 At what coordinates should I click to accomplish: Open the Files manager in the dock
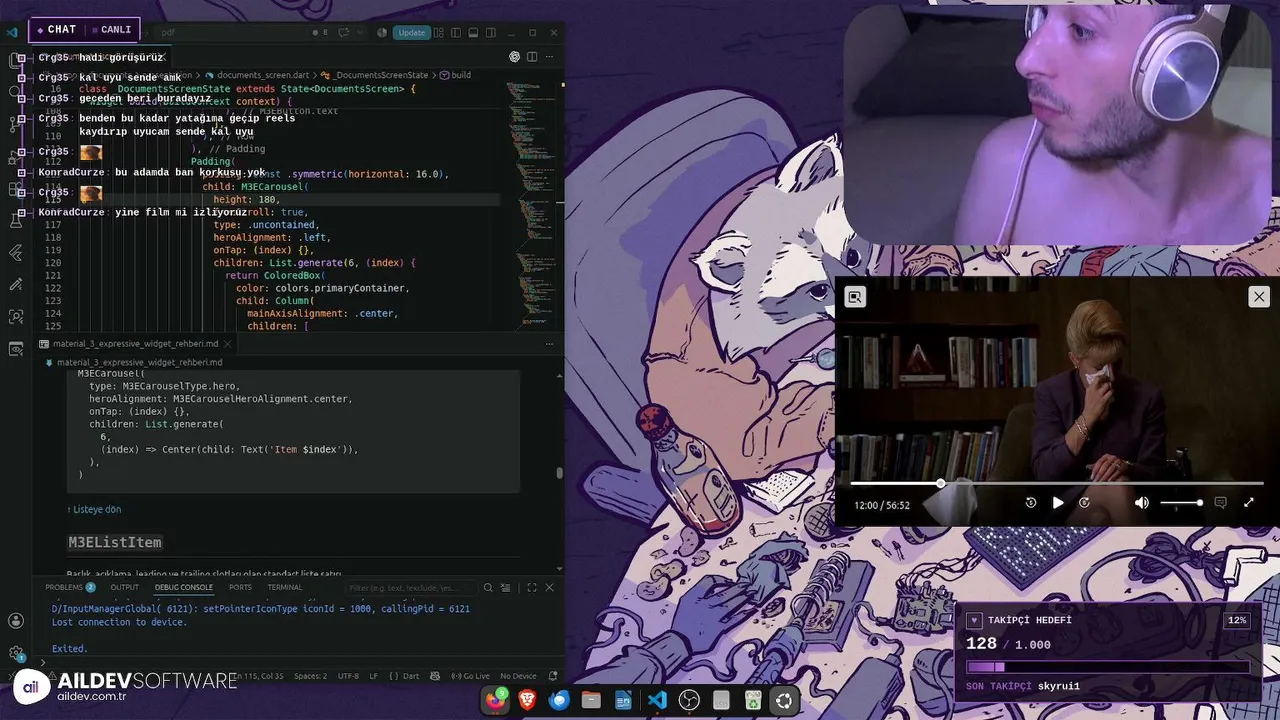(x=591, y=700)
